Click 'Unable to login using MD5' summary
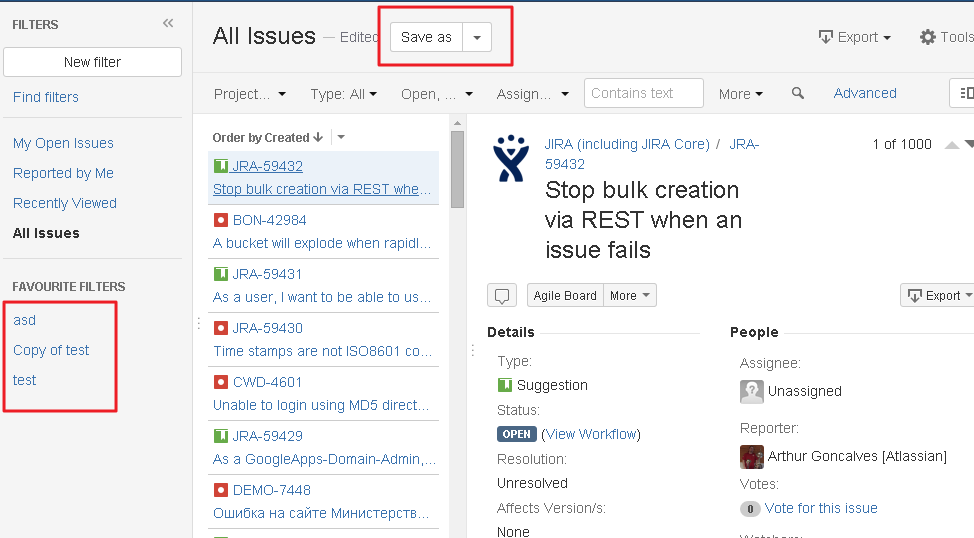This screenshot has height=538, width=974. coord(321,405)
